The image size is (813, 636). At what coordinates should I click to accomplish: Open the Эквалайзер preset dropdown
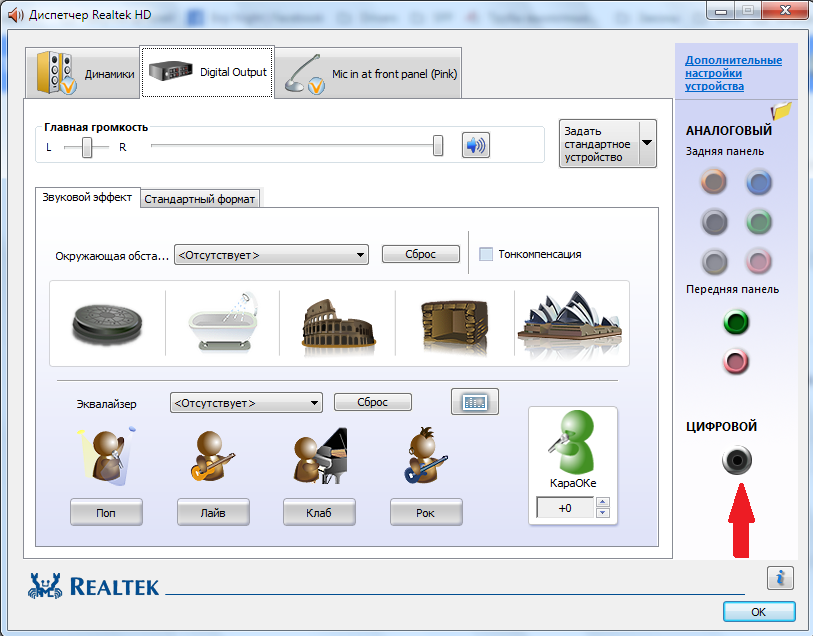(246, 403)
